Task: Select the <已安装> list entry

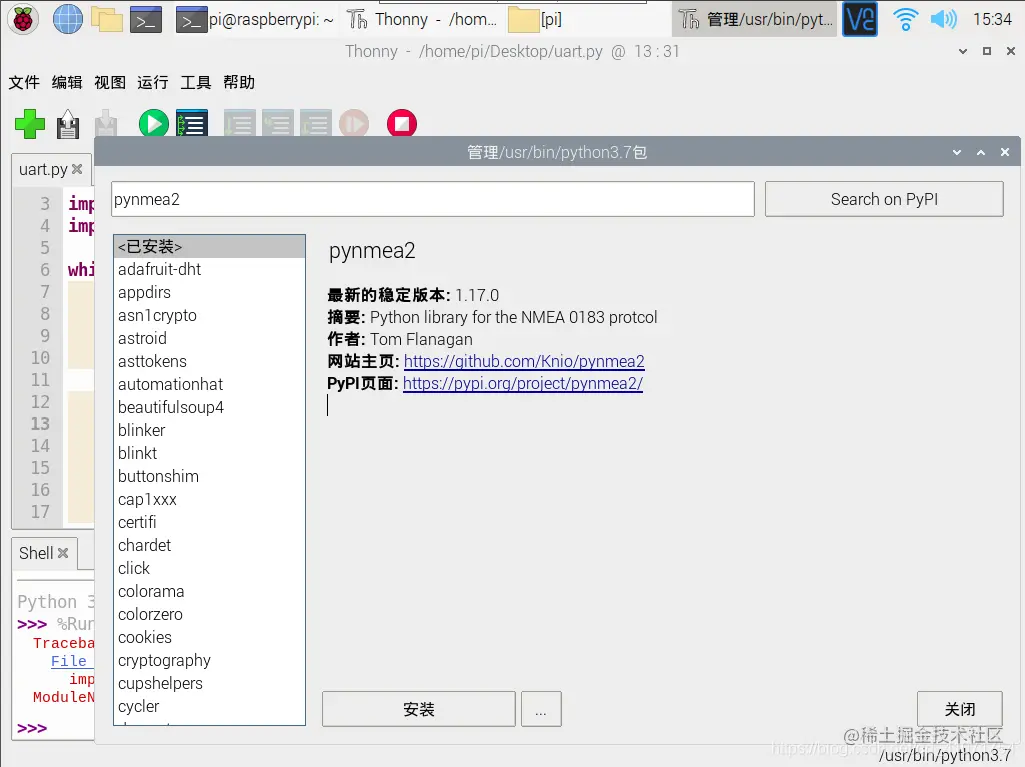Action: coord(209,247)
